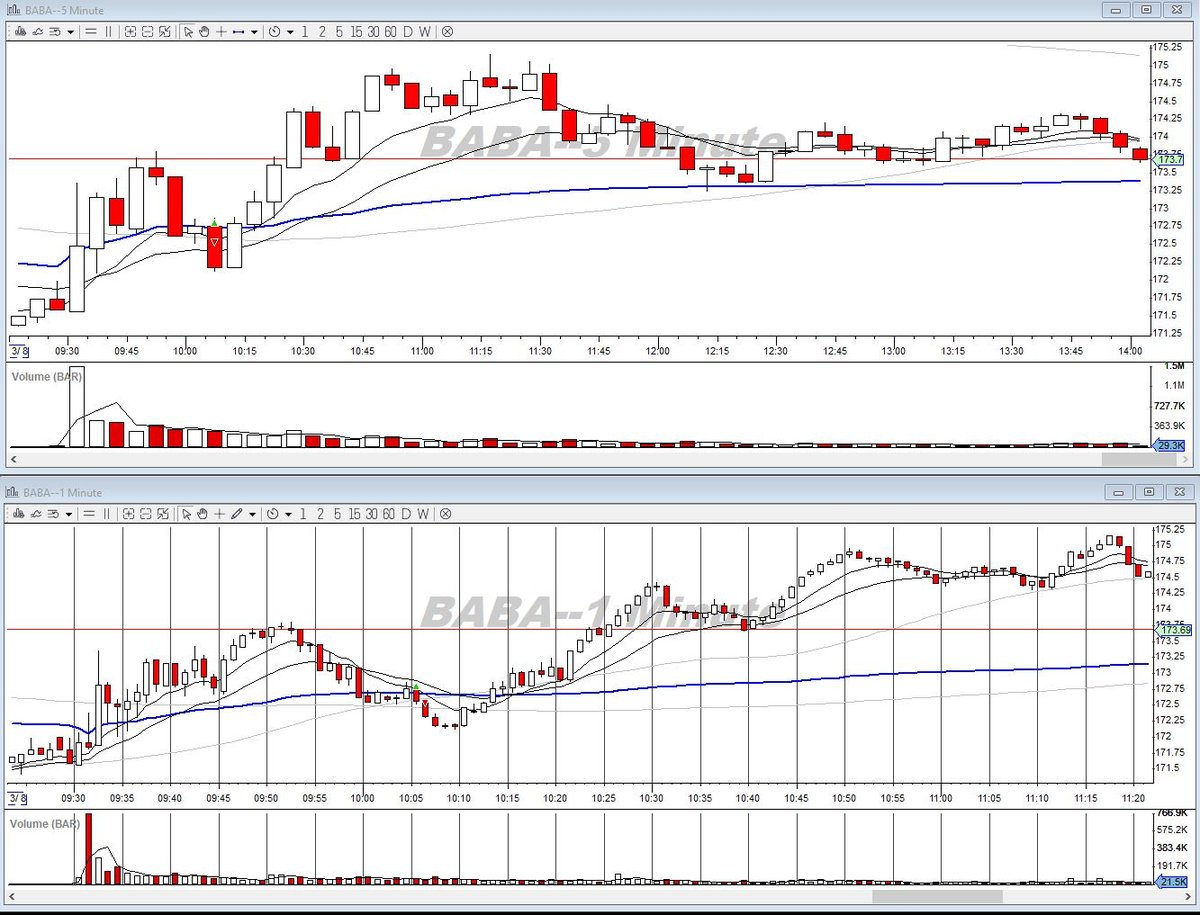This screenshot has height=915, width=1200.
Task: Choose the pencil drawing tool in 1 Minute chart
Action: click(236, 514)
